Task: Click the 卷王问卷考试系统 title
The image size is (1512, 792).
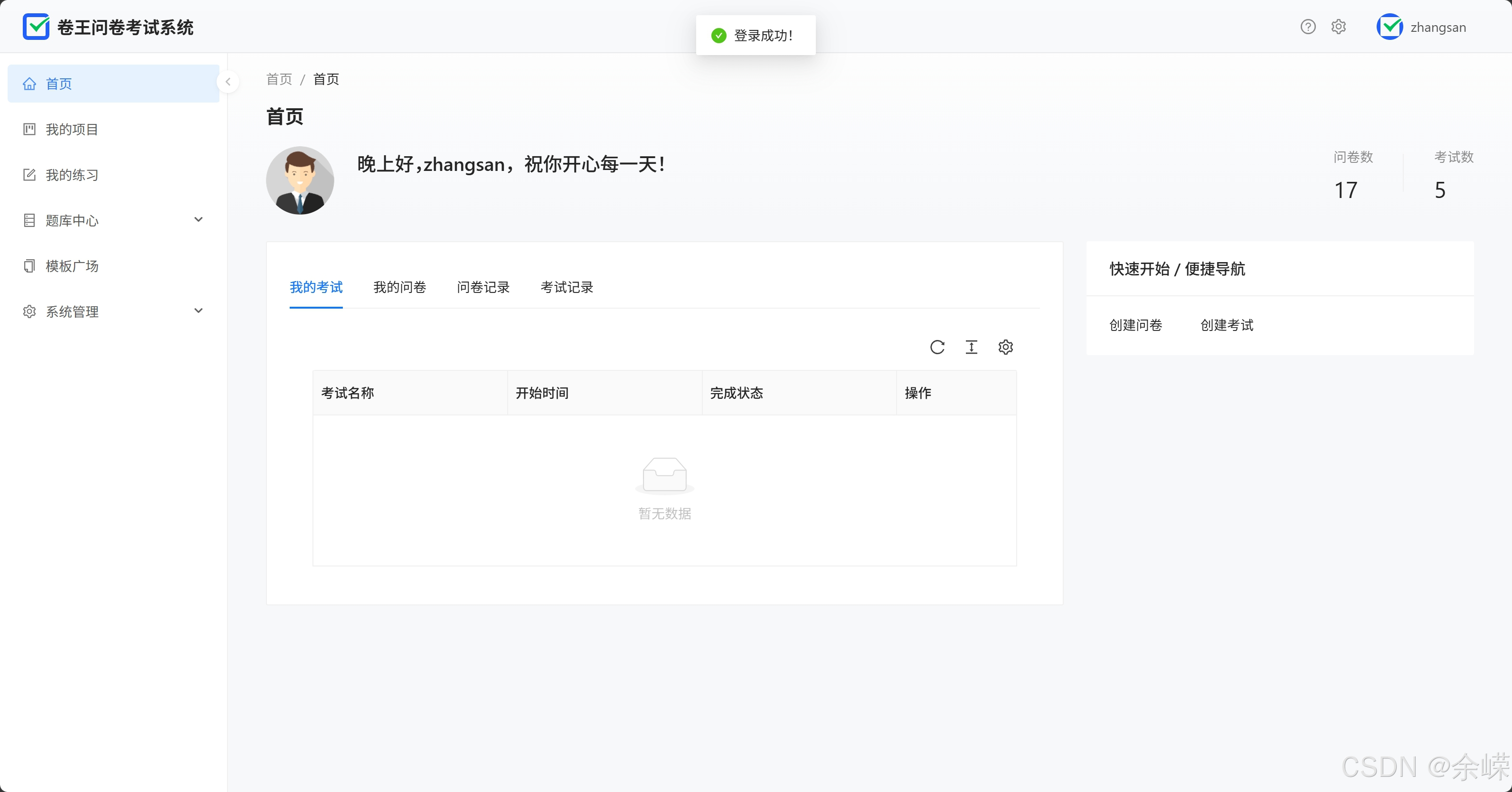Action: (126, 28)
